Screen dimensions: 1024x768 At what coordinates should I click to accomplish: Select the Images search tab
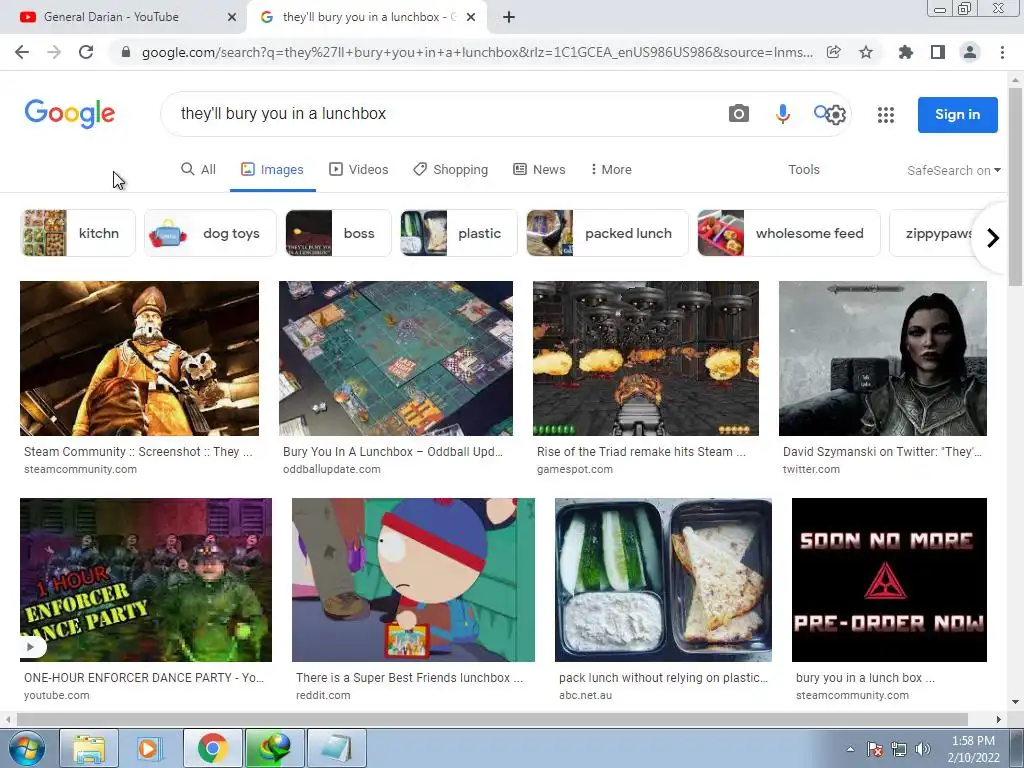pyautogui.click(x=272, y=170)
